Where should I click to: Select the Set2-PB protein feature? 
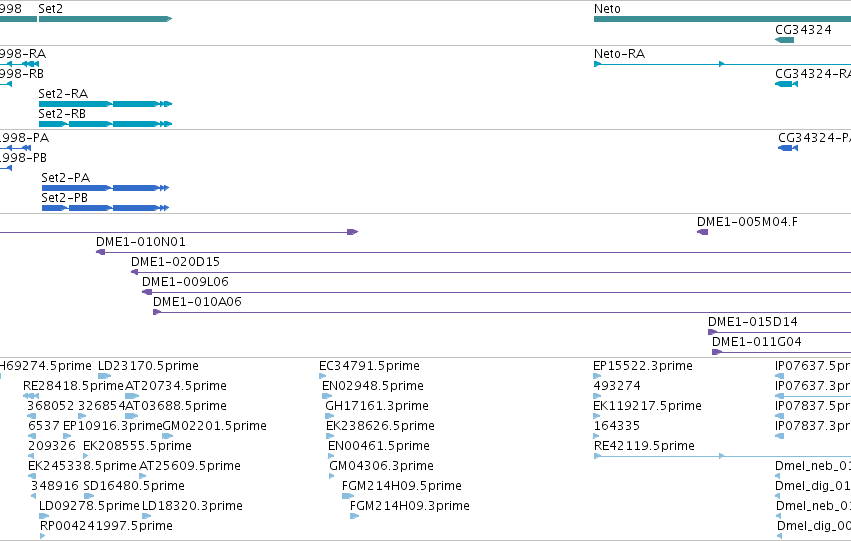coord(105,208)
